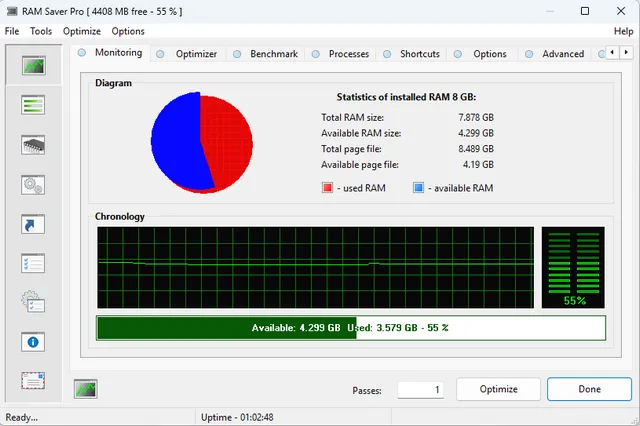Click the Ready... status bar text
This screenshot has height=426, width=640.
pos(22,417)
